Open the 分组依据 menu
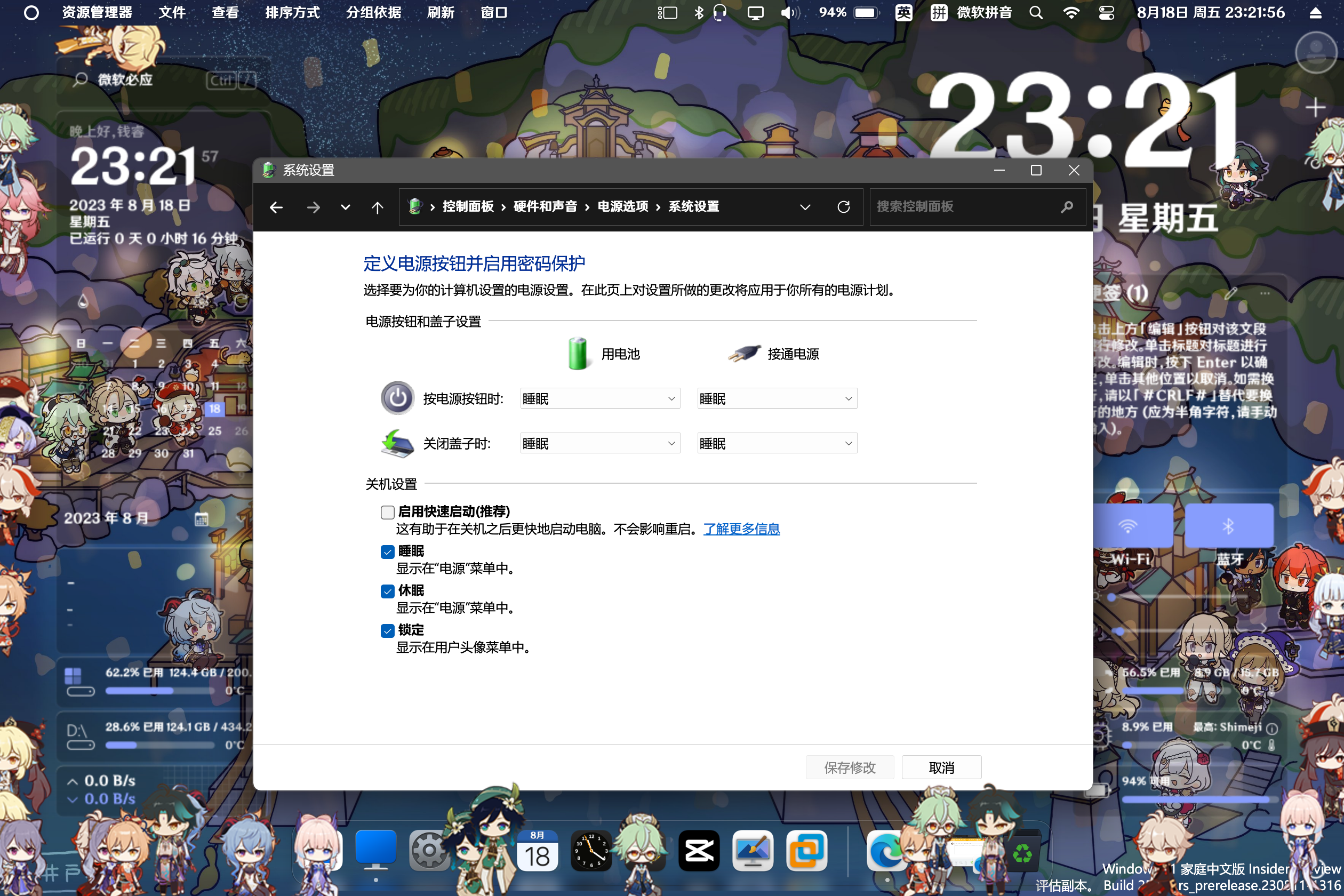The height and width of the screenshot is (896, 1344). tap(374, 13)
